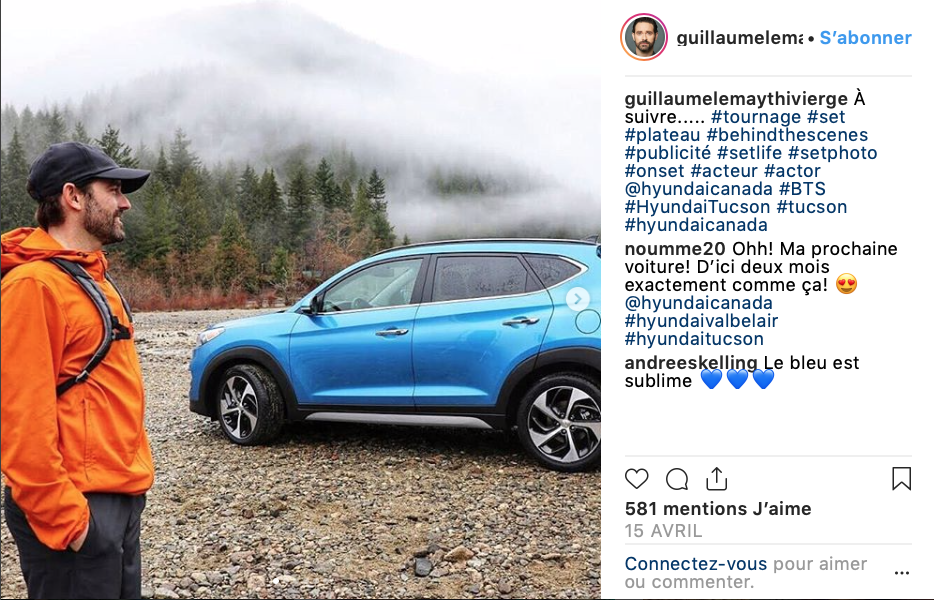Open the #behindthescenes hashtag

(x=787, y=135)
